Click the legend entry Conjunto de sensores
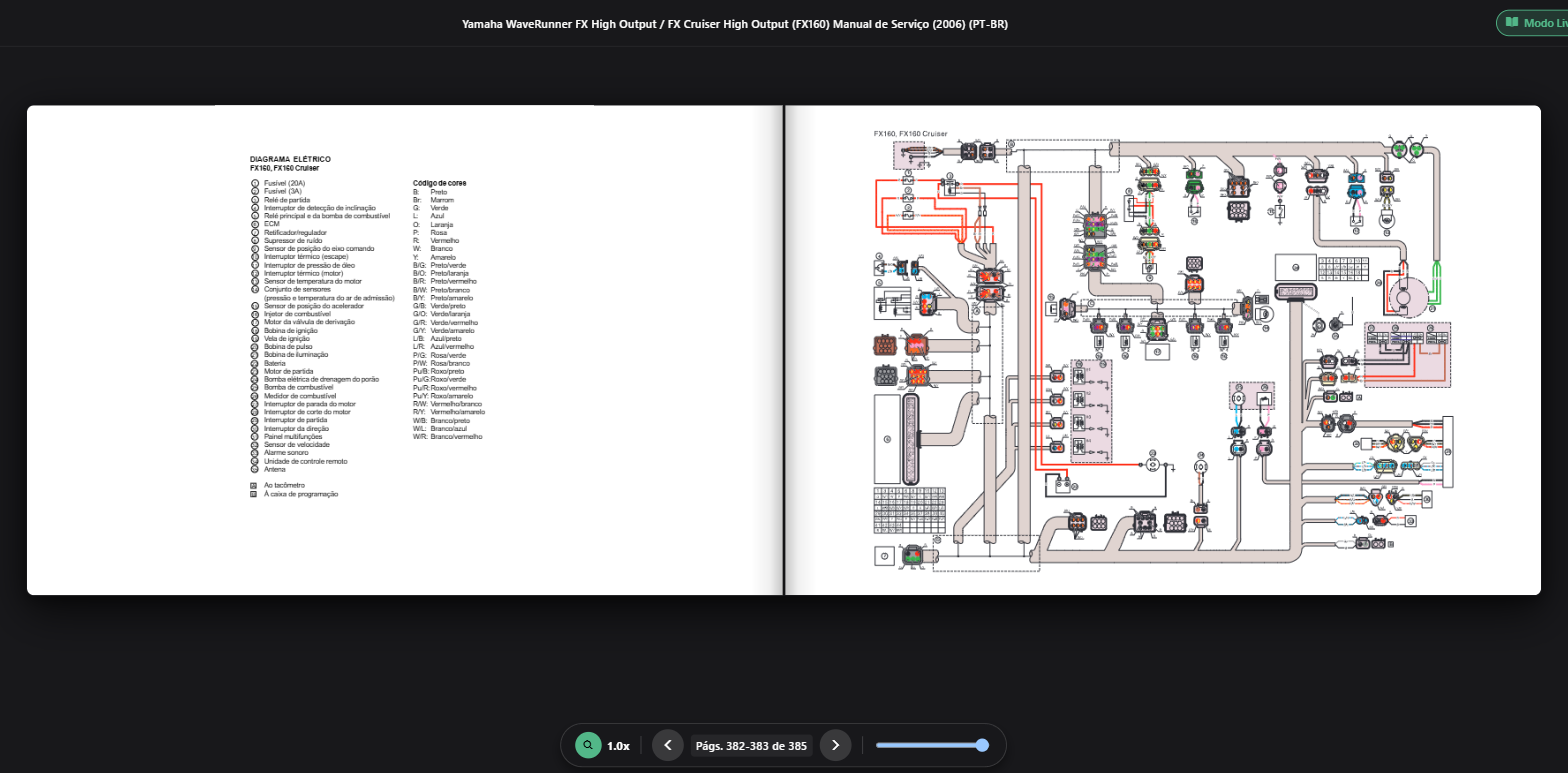 pos(297,289)
